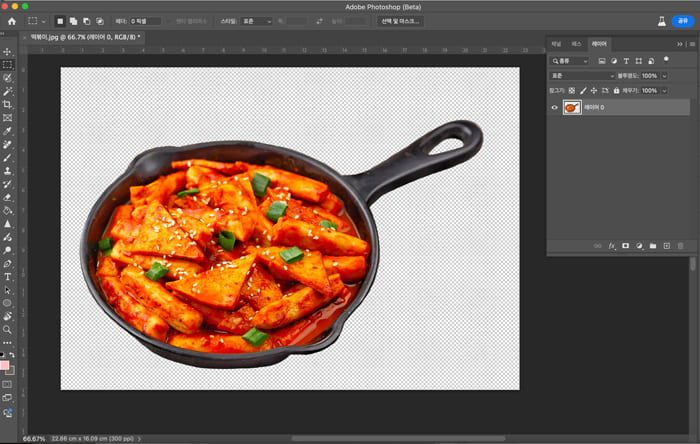The image size is (700, 444).
Task: Open the blend mode dropdown in Layers panel
Action: point(582,76)
